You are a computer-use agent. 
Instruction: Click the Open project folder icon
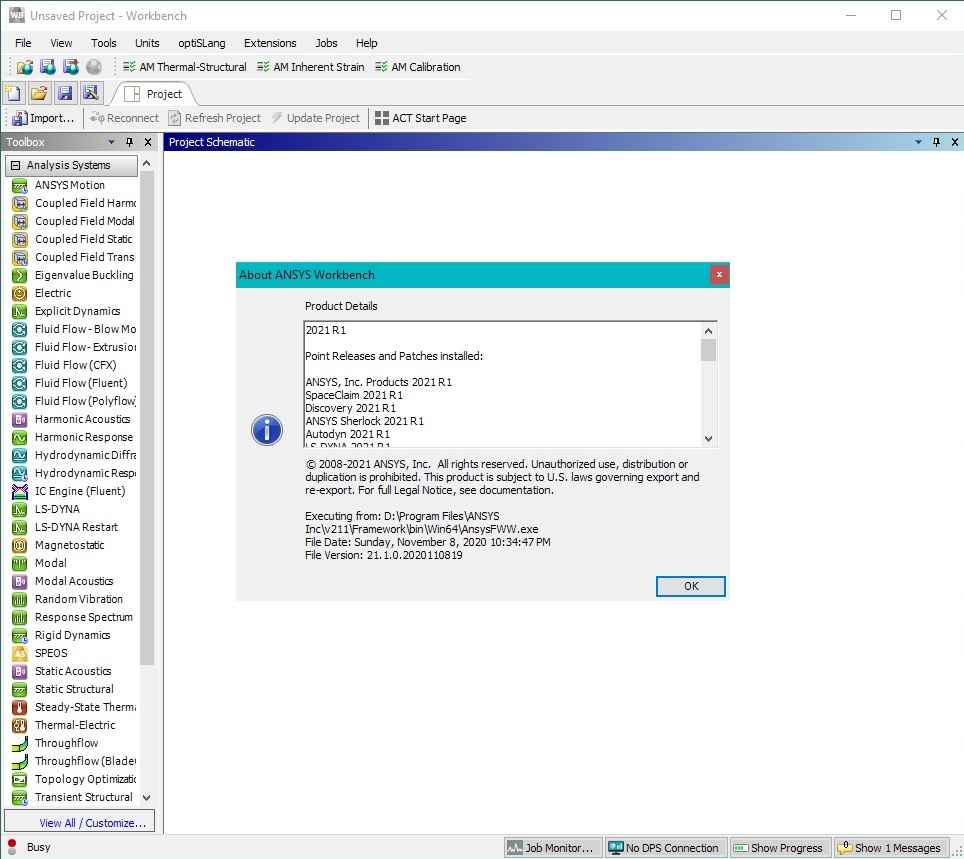pos(39,93)
